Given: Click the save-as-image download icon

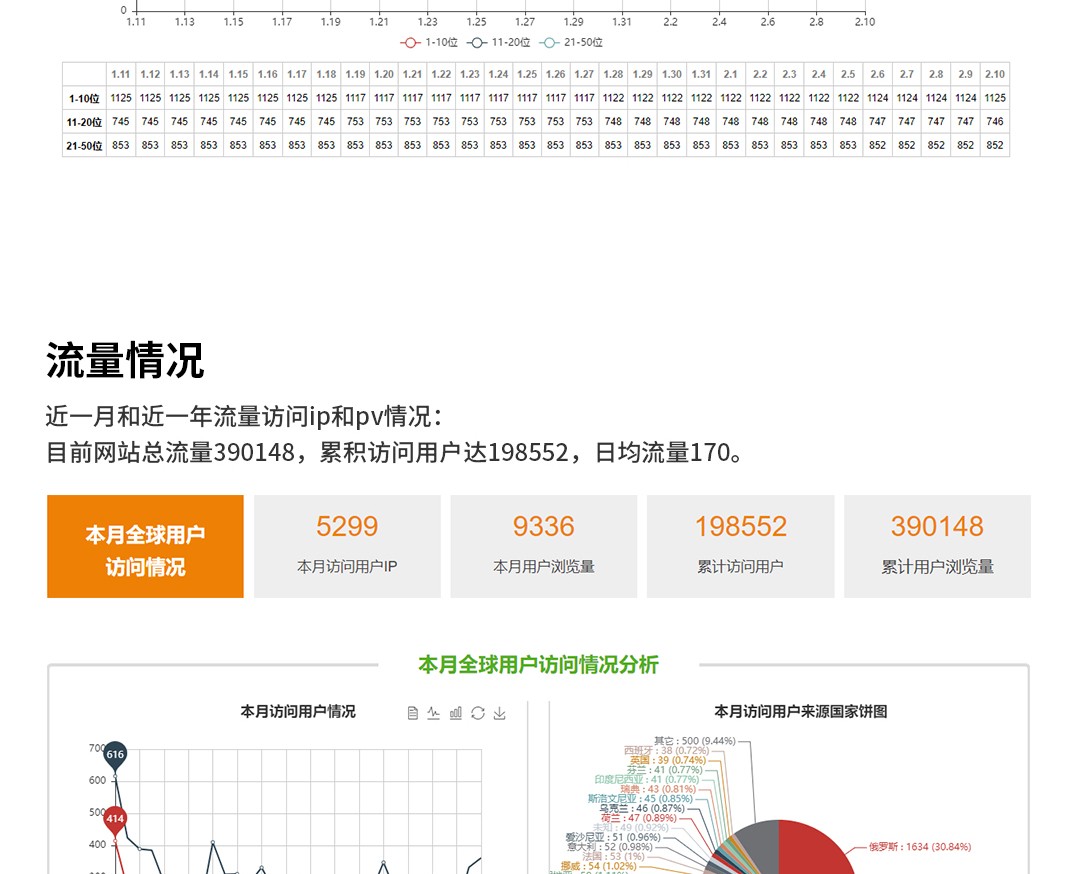Looking at the screenshot, I should 500,713.
